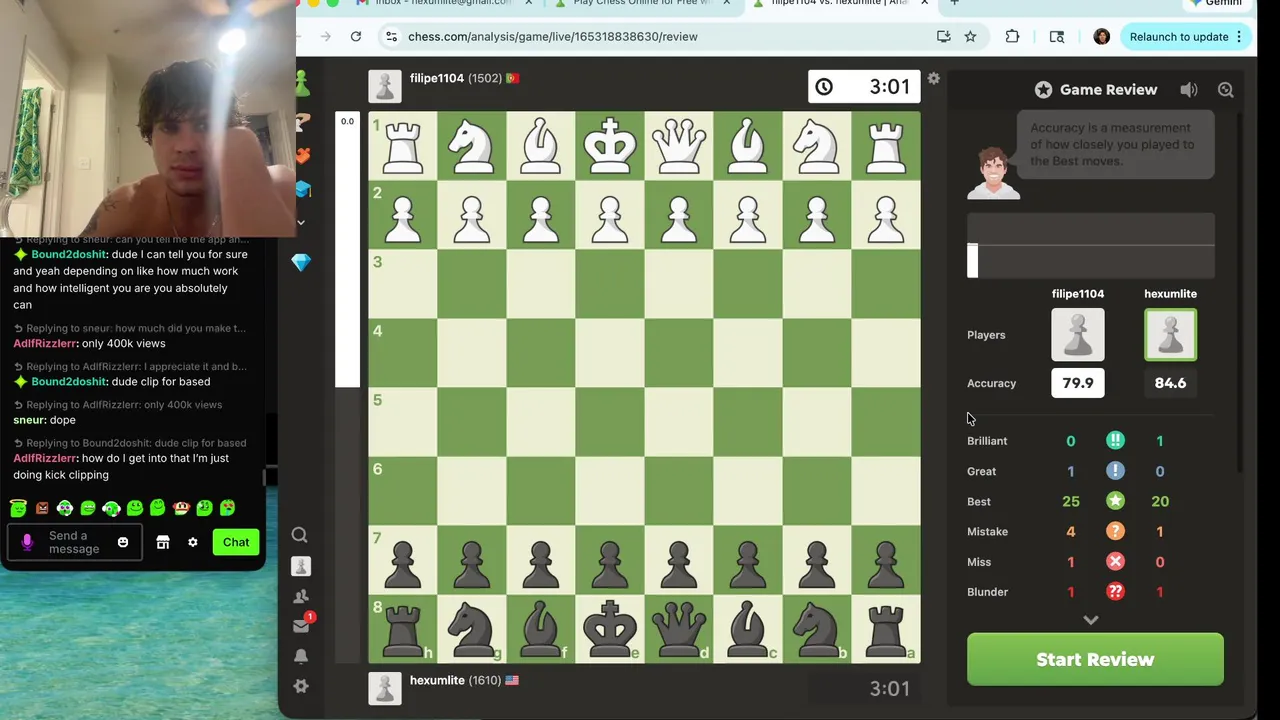The height and width of the screenshot is (720, 1280).
Task: Click Relaunch to update button
Action: (x=1186, y=37)
